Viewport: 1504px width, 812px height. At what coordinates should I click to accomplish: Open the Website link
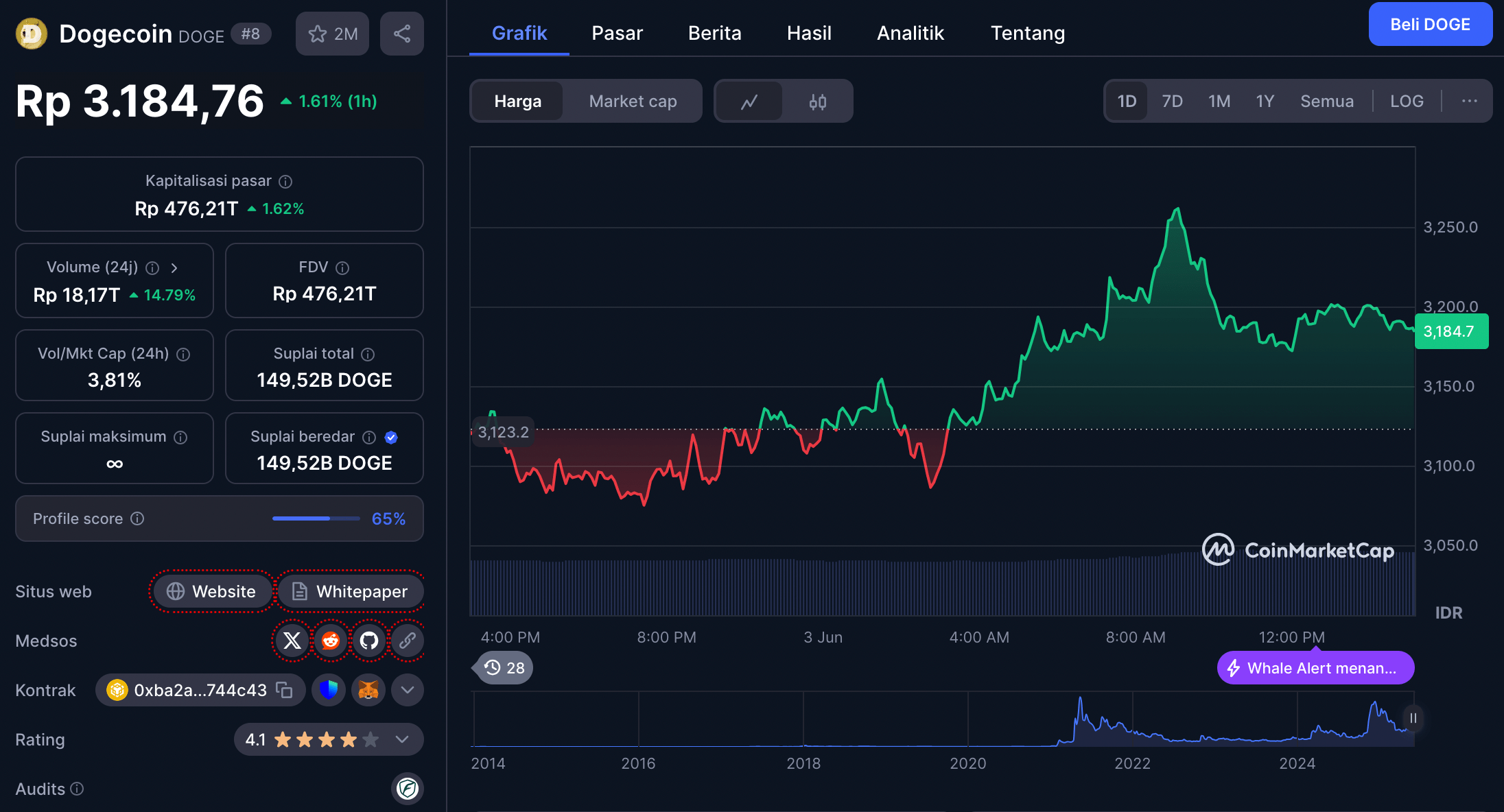tap(212, 591)
